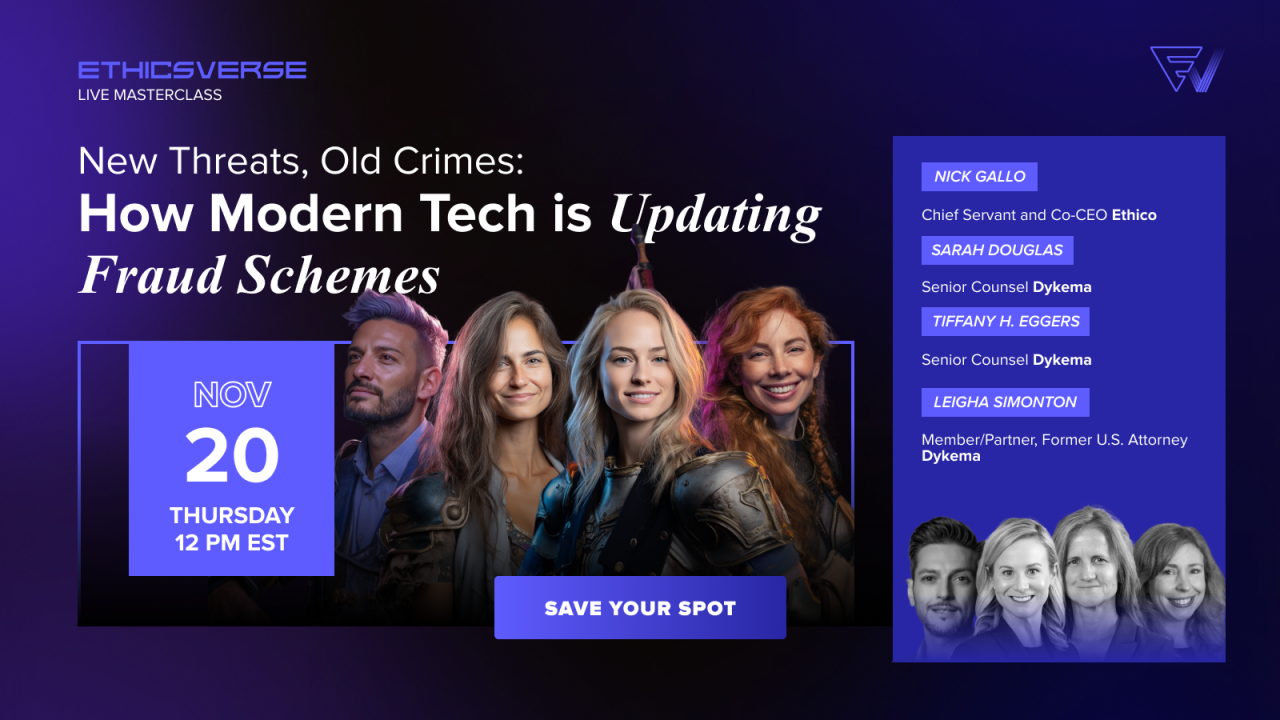Select the LEIGHA SIMONTON name tag
Viewport: 1280px width, 720px height.
1005,402
